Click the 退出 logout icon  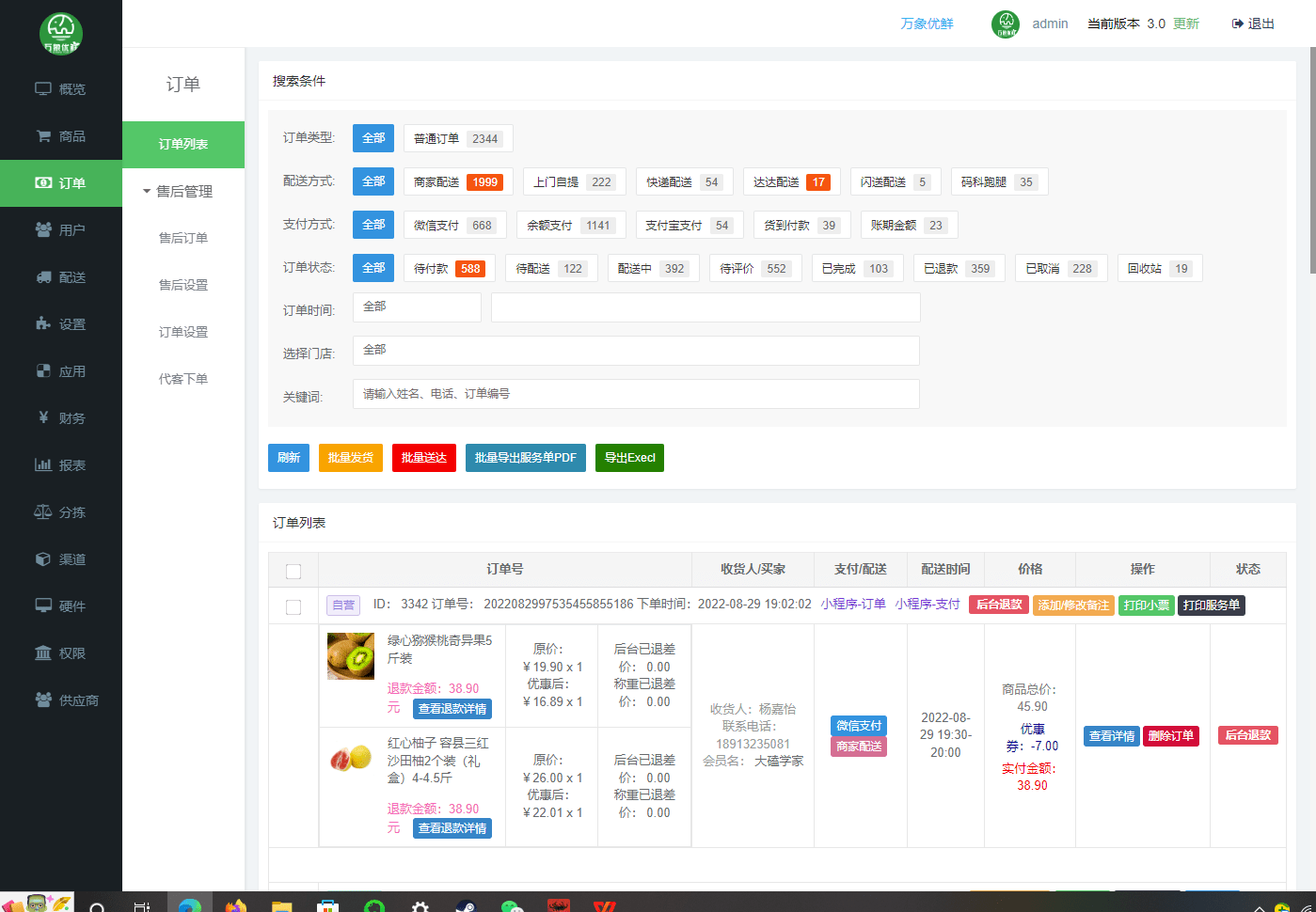point(1238,24)
